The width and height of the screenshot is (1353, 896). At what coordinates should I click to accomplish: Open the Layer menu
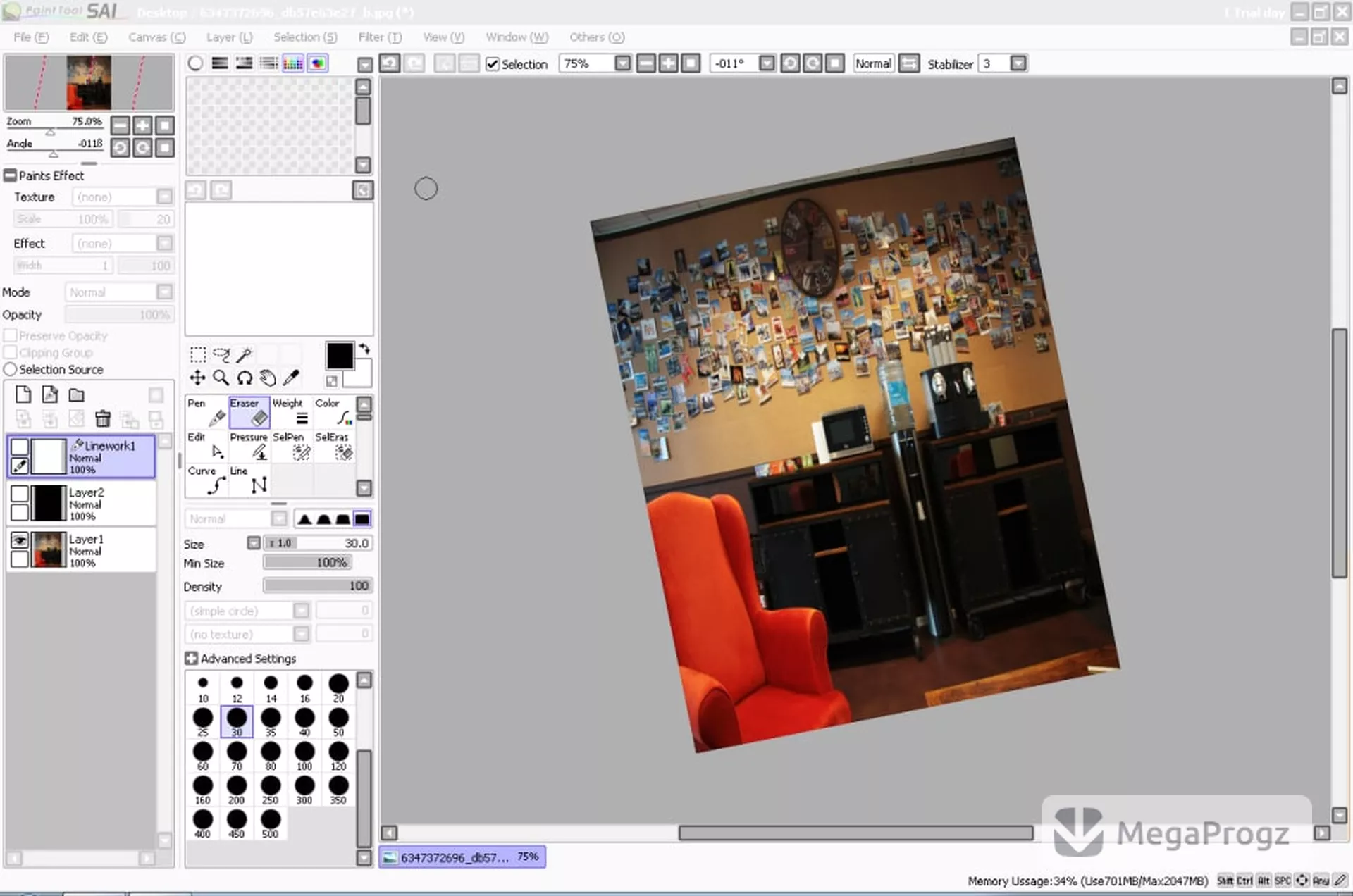229,37
